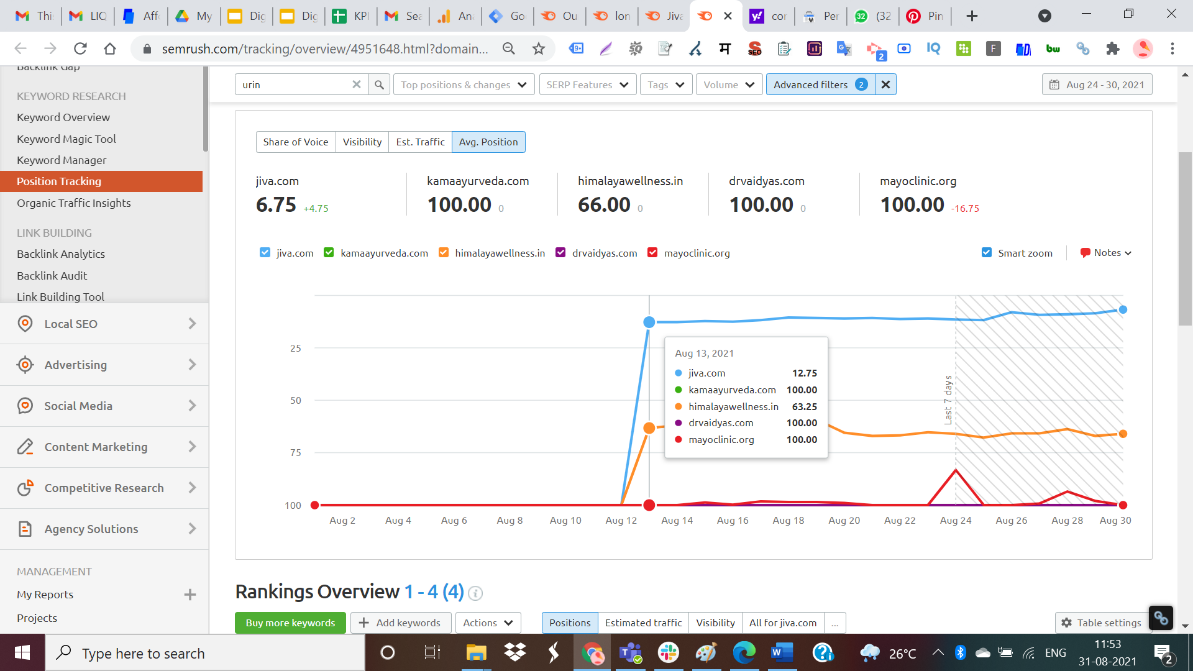Image resolution: width=1193 pixels, height=671 pixels.
Task: Switch to the Est. Traffic tab
Action: pos(420,142)
